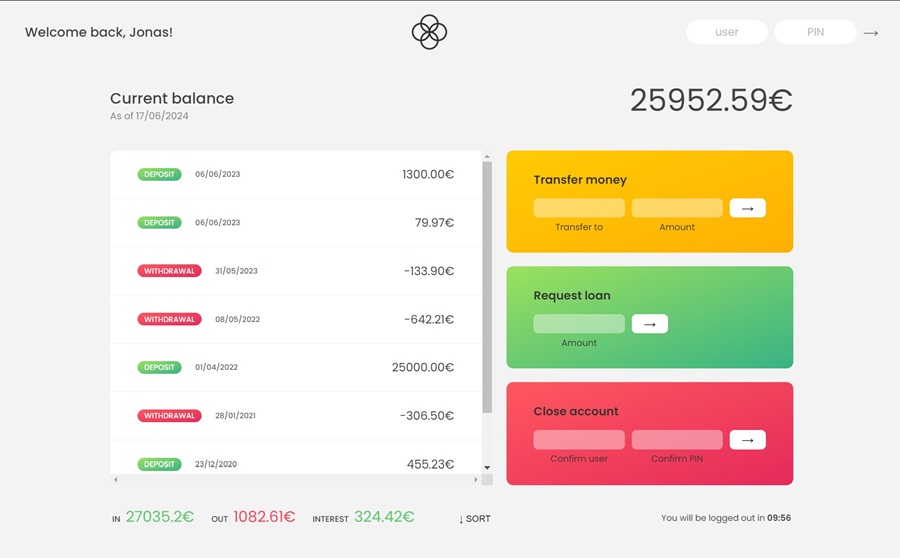Click the loan Amount input field

click(x=579, y=324)
